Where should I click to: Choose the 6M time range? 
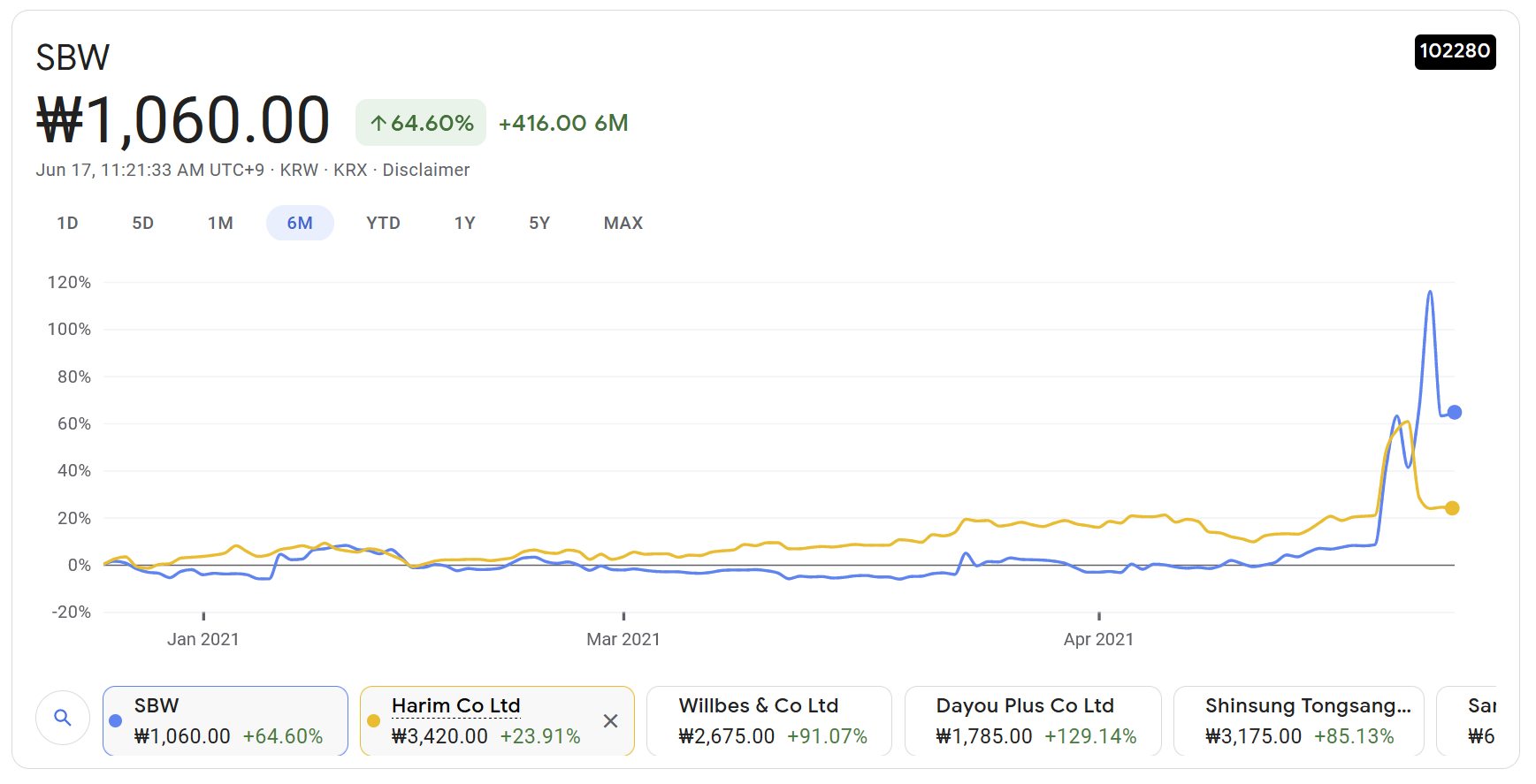click(300, 224)
